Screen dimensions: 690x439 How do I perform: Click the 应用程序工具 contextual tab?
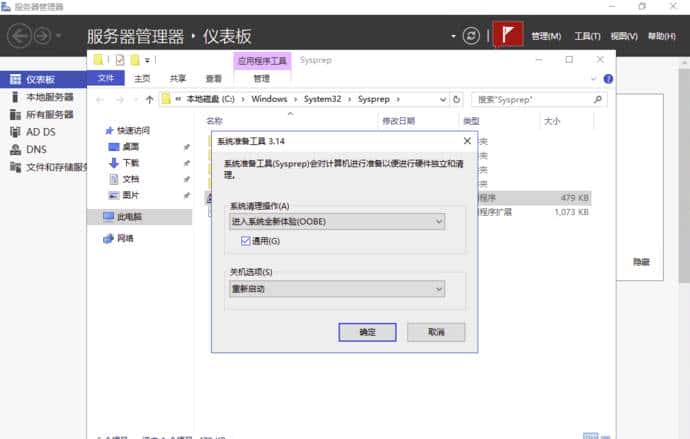pos(262,61)
